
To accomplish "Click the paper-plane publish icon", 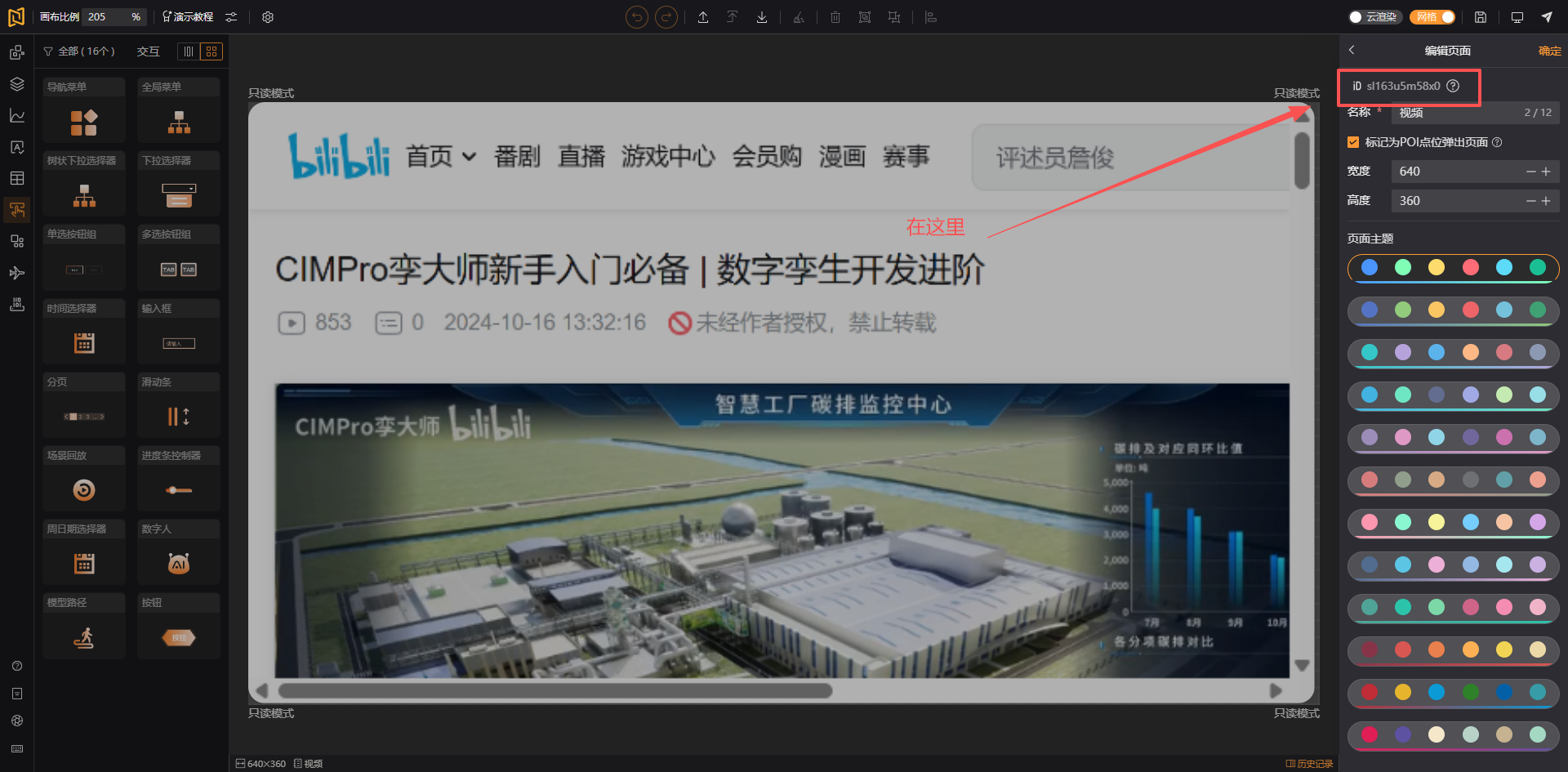I will coord(1547,17).
